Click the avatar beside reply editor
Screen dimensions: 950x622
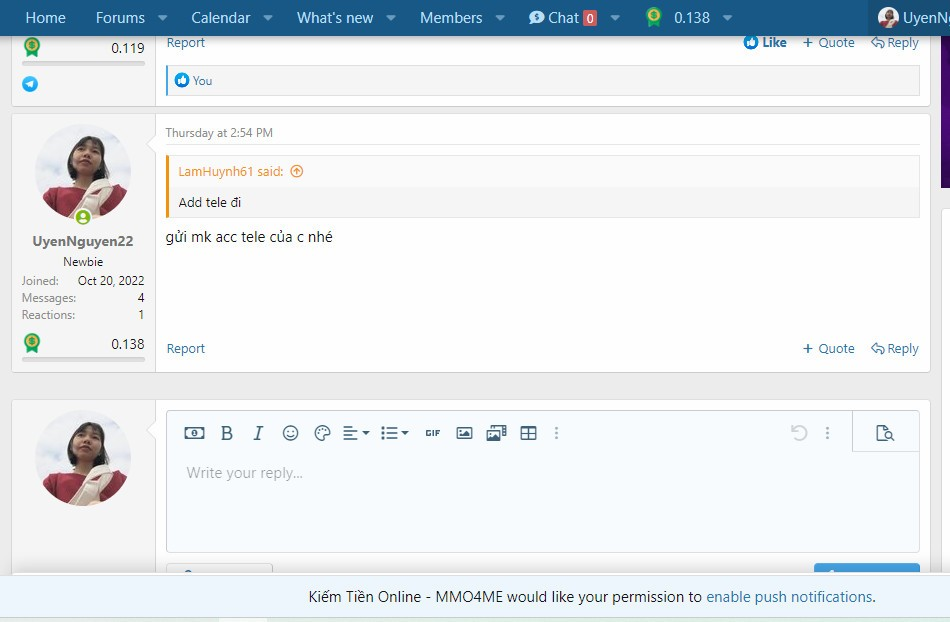[83, 458]
